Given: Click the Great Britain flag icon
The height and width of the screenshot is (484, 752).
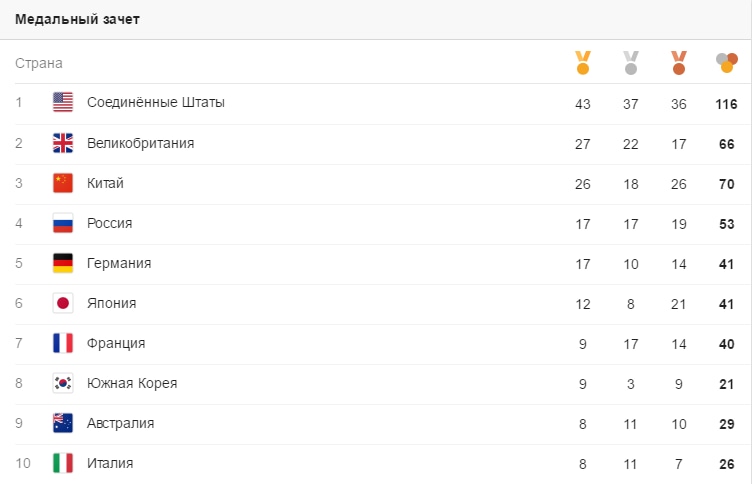Looking at the screenshot, I should (63, 143).
